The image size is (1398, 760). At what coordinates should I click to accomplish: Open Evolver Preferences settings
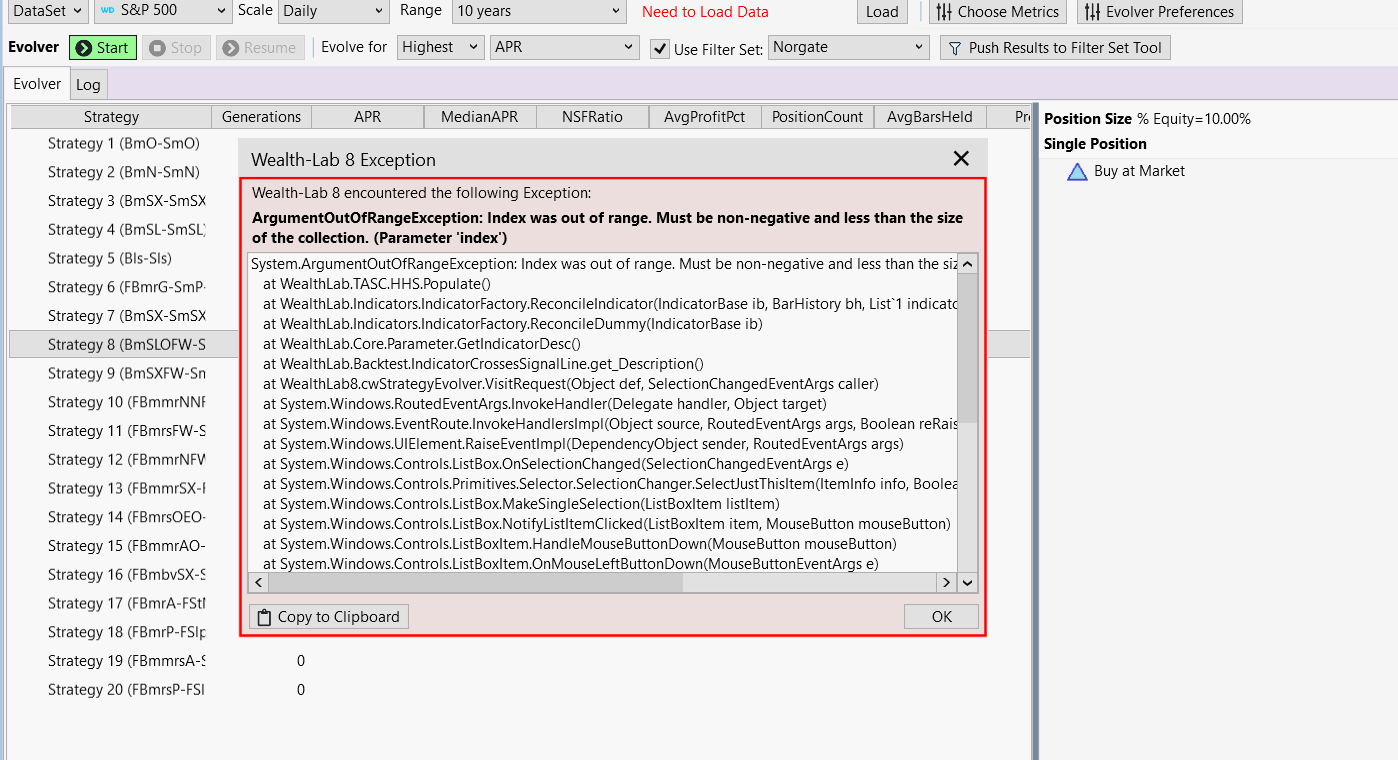point(1159,12)
